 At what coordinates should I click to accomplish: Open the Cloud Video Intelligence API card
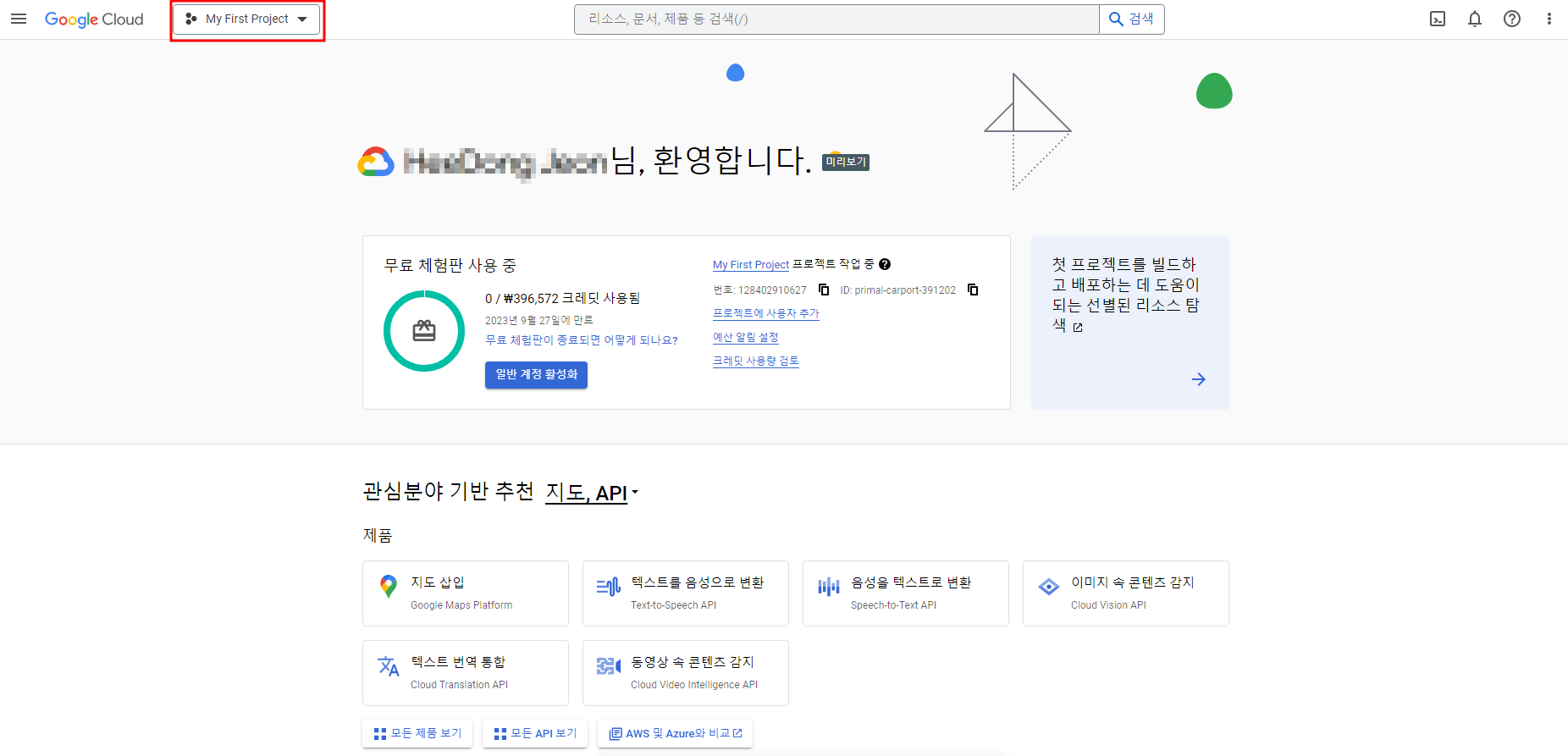pos(686,673)
